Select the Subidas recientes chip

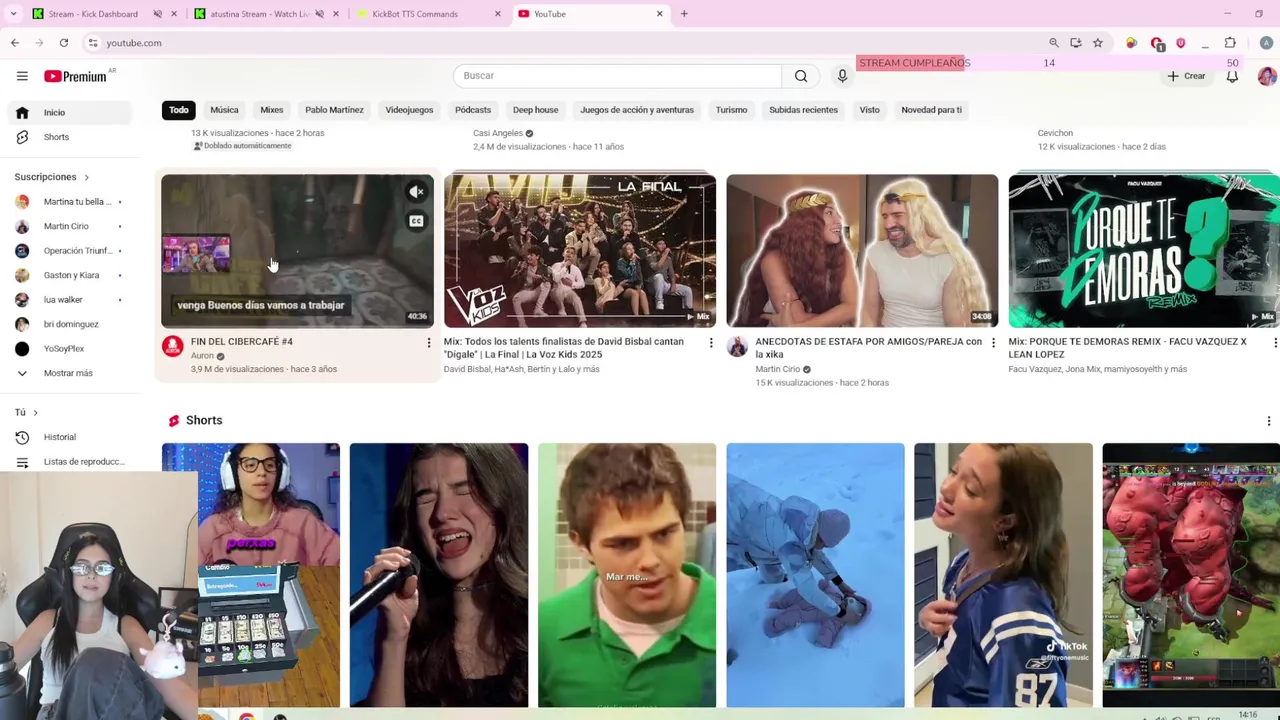tap(803, 110)
